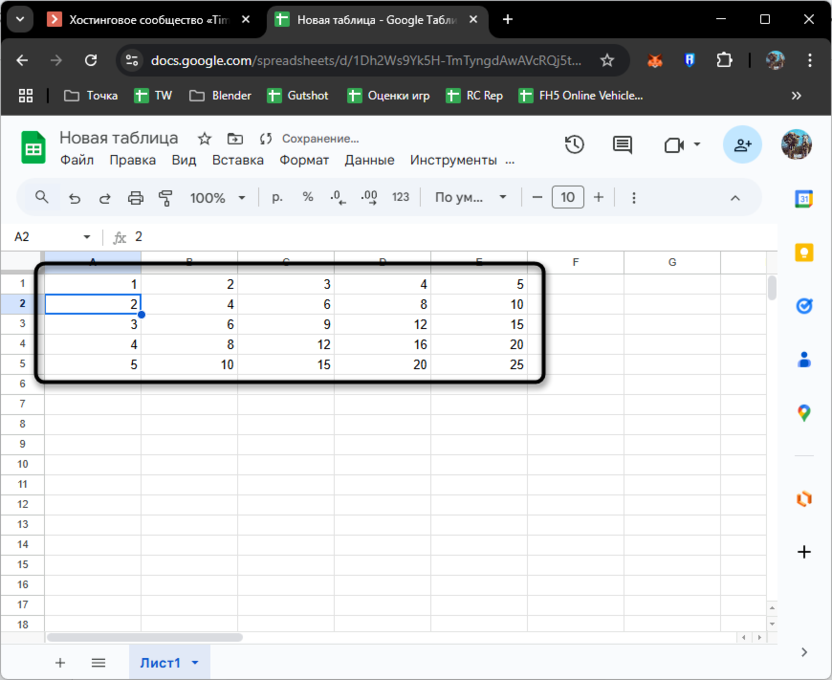Viewport: 832px width, 680px height.
Task: Click the cell containing 25
Action: (x=479, y=364)
